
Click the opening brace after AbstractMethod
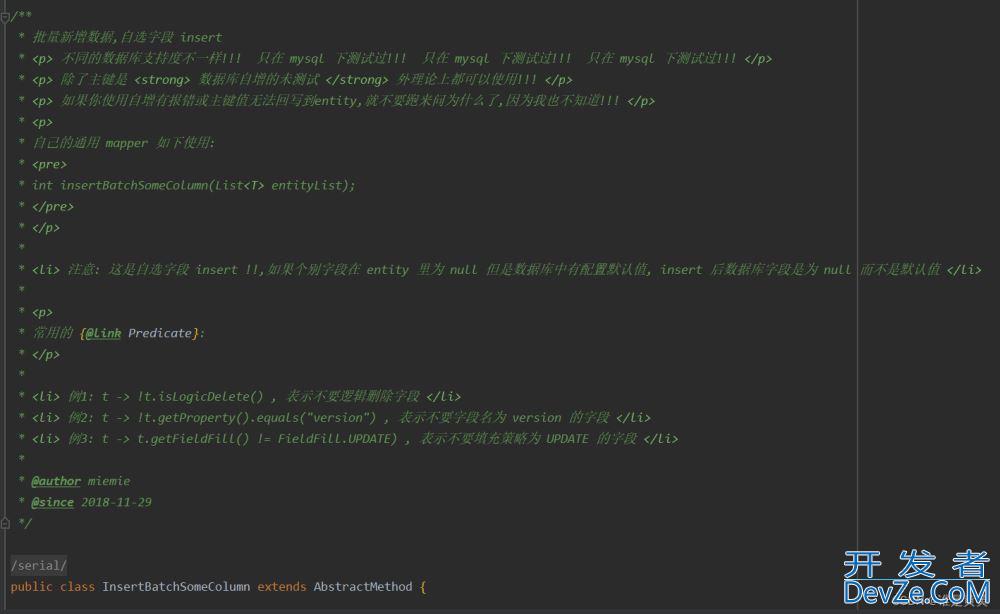(x=423, y=587)
